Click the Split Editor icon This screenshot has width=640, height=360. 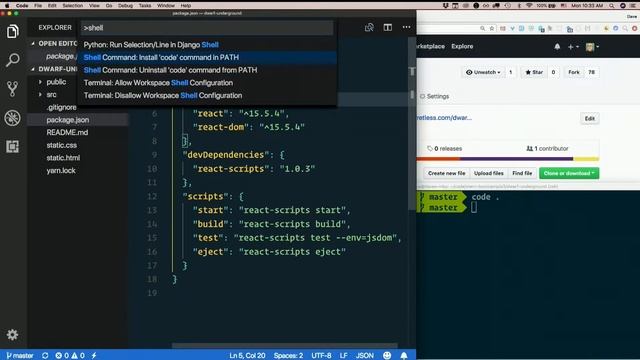(388, 27)
